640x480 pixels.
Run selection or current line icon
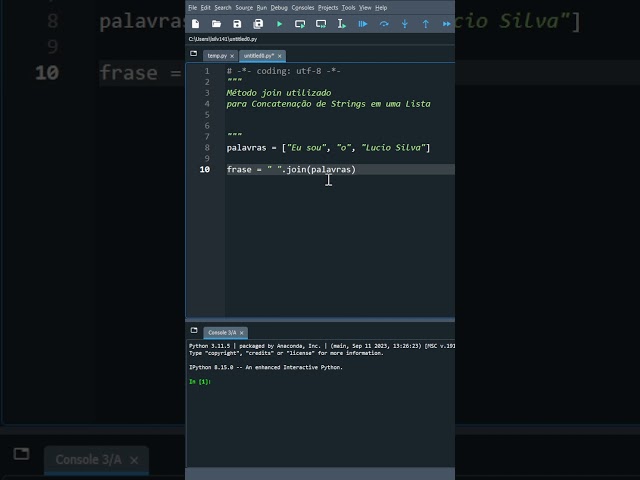[342, 24]
